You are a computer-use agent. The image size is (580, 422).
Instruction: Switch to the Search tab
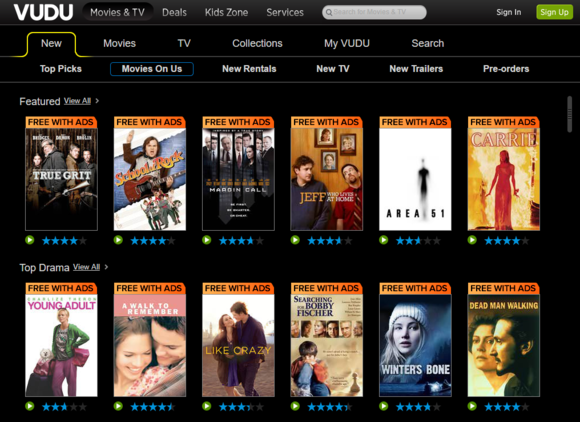428,43
